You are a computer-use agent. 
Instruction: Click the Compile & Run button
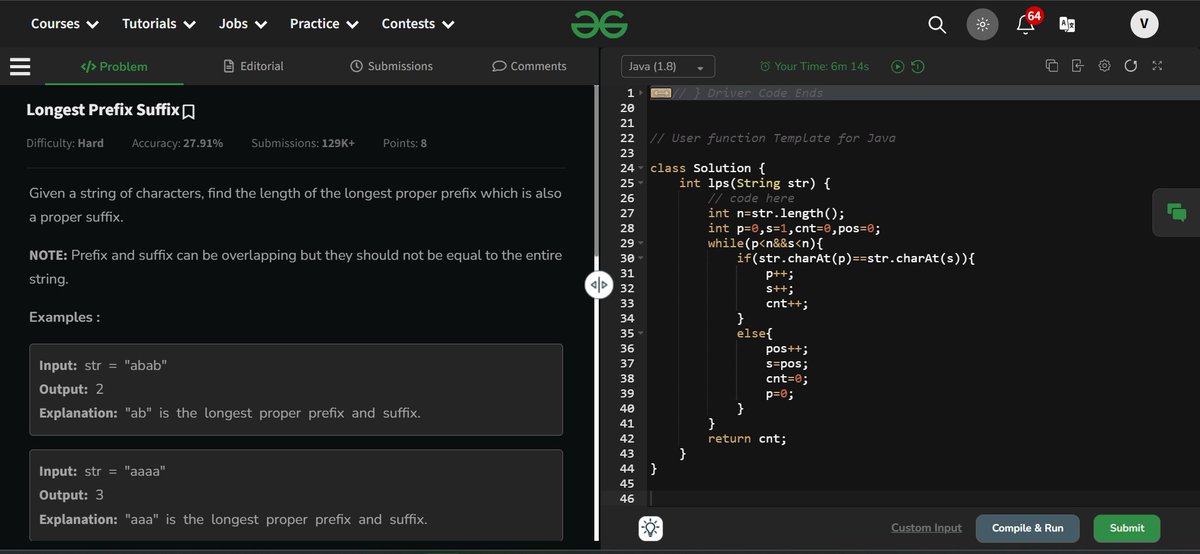click(1028, 528)
